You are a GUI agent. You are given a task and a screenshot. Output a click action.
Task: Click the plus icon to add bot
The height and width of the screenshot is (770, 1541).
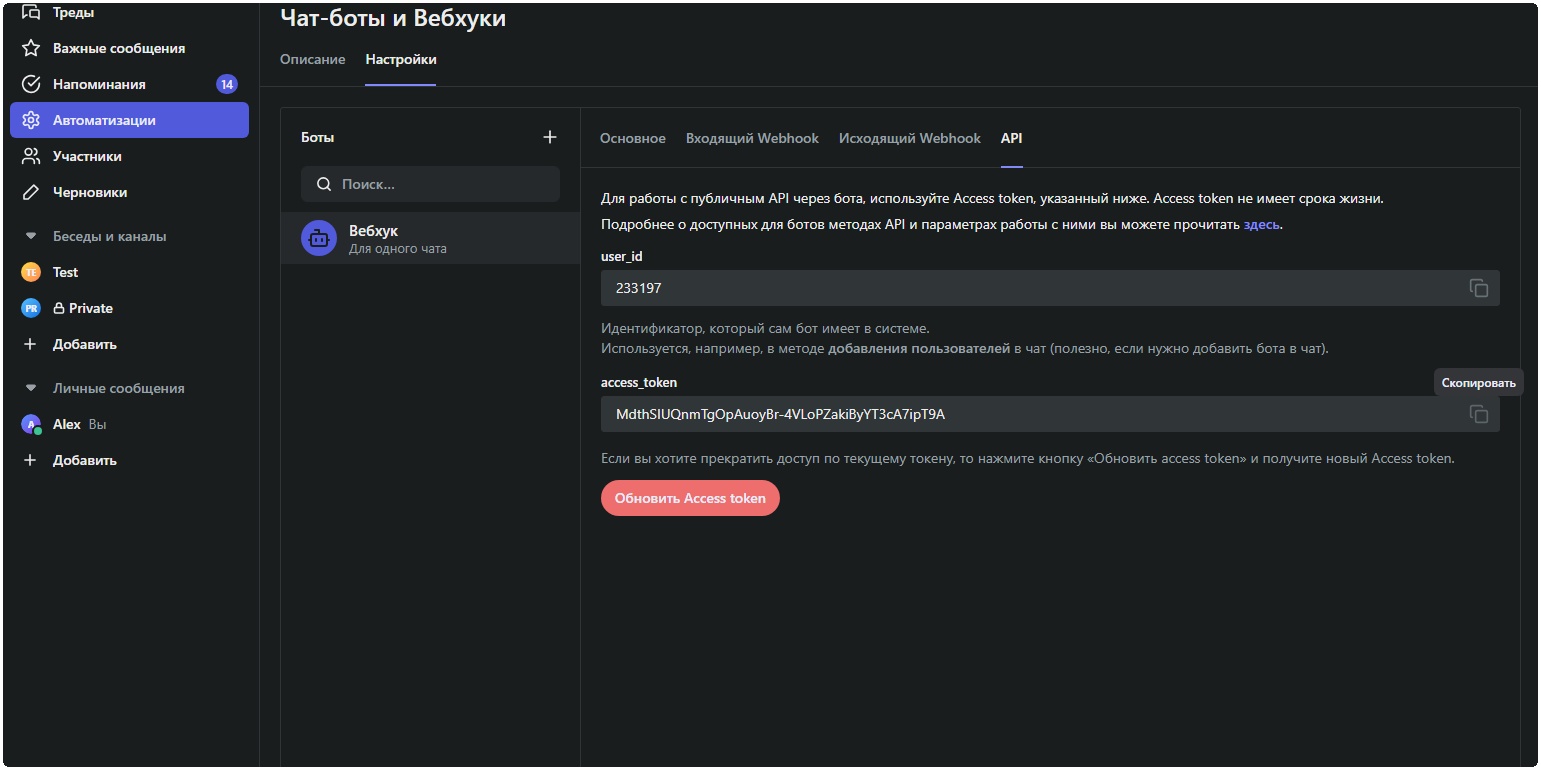pos(549,137)
